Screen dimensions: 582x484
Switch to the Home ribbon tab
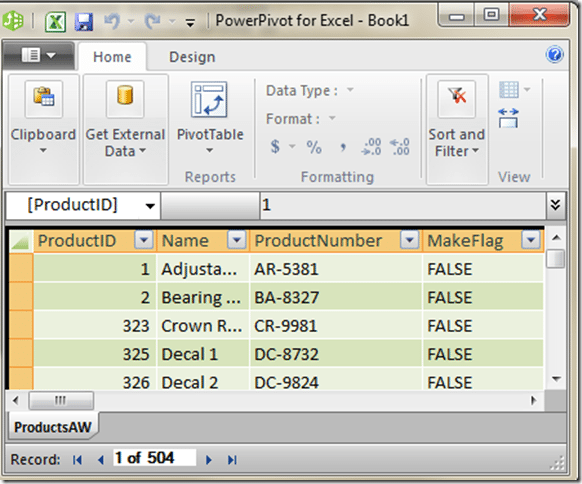[x=112, y=57]
